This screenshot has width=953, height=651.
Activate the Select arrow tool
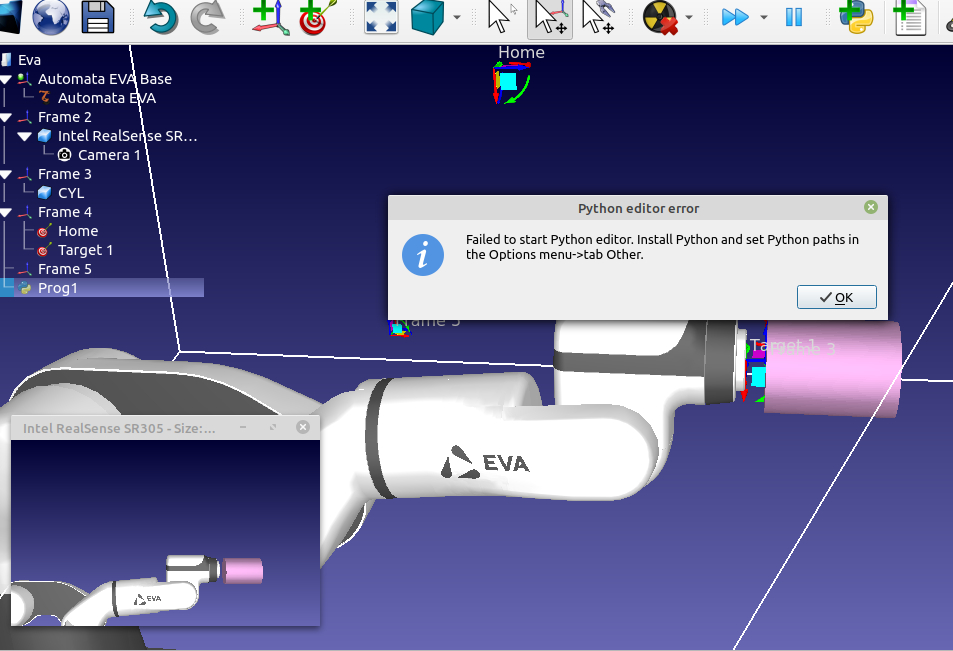pyautogui.click(x=500, y=17)
